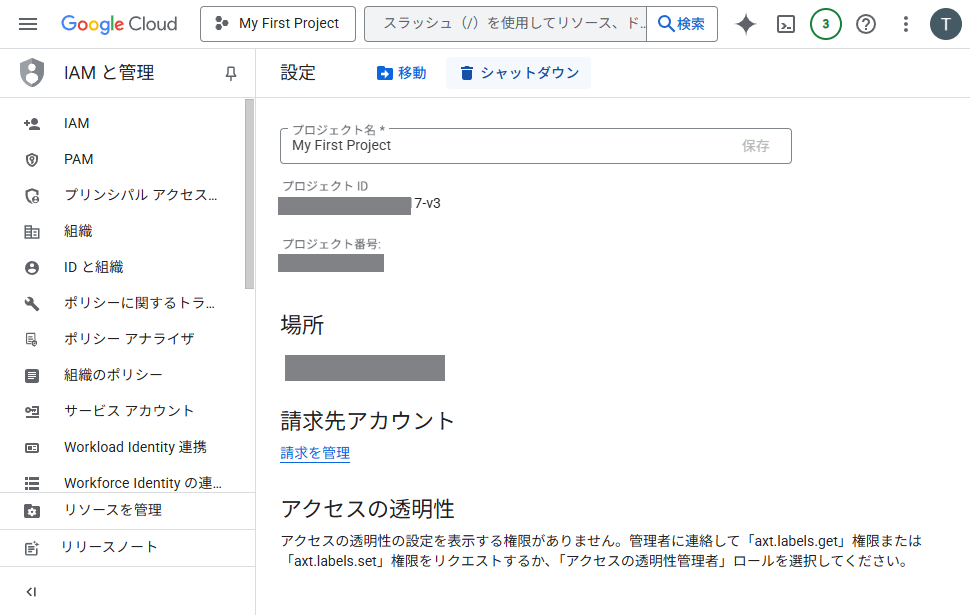Click the シャットダウン button
This screenshot has width=970, height=615.
518,72
